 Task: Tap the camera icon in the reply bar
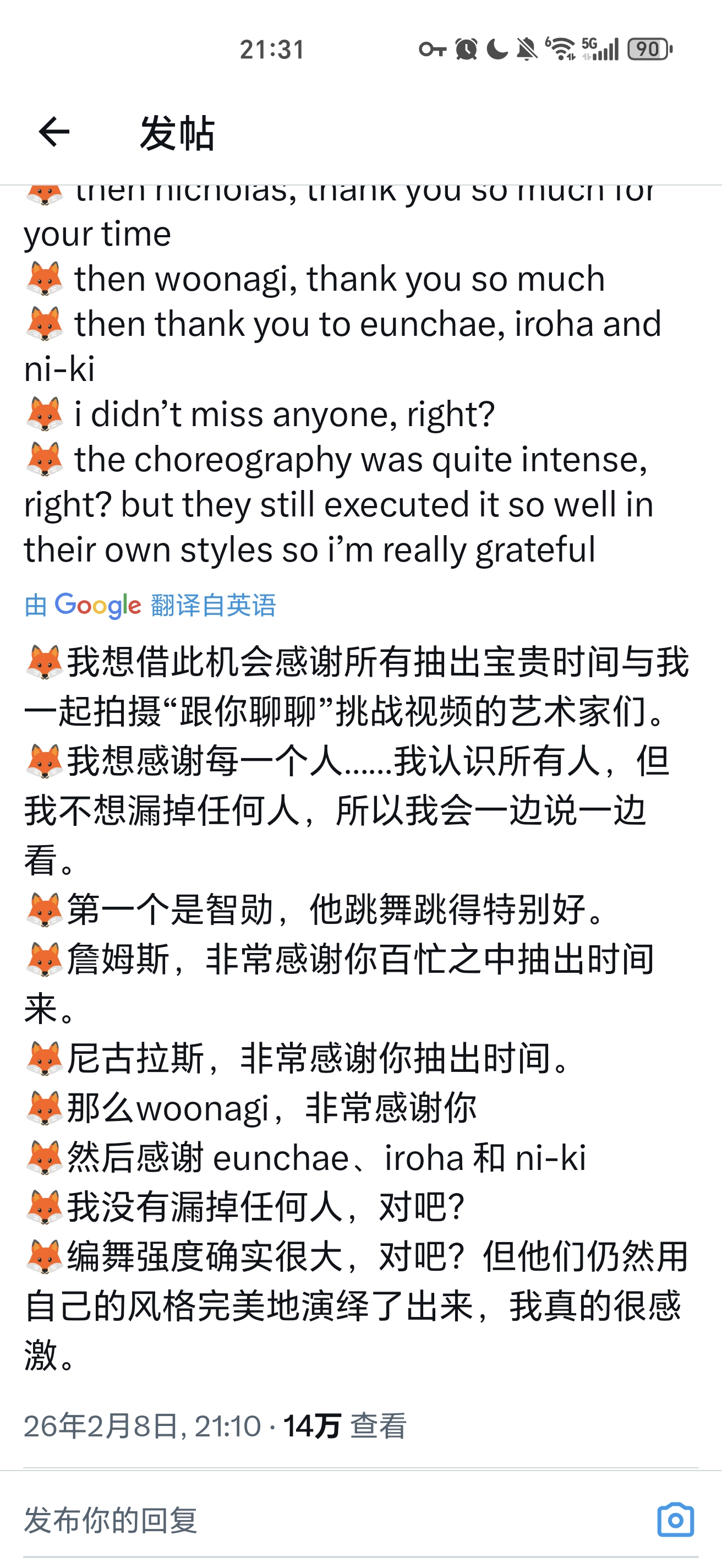click(x=675, y=1520)
